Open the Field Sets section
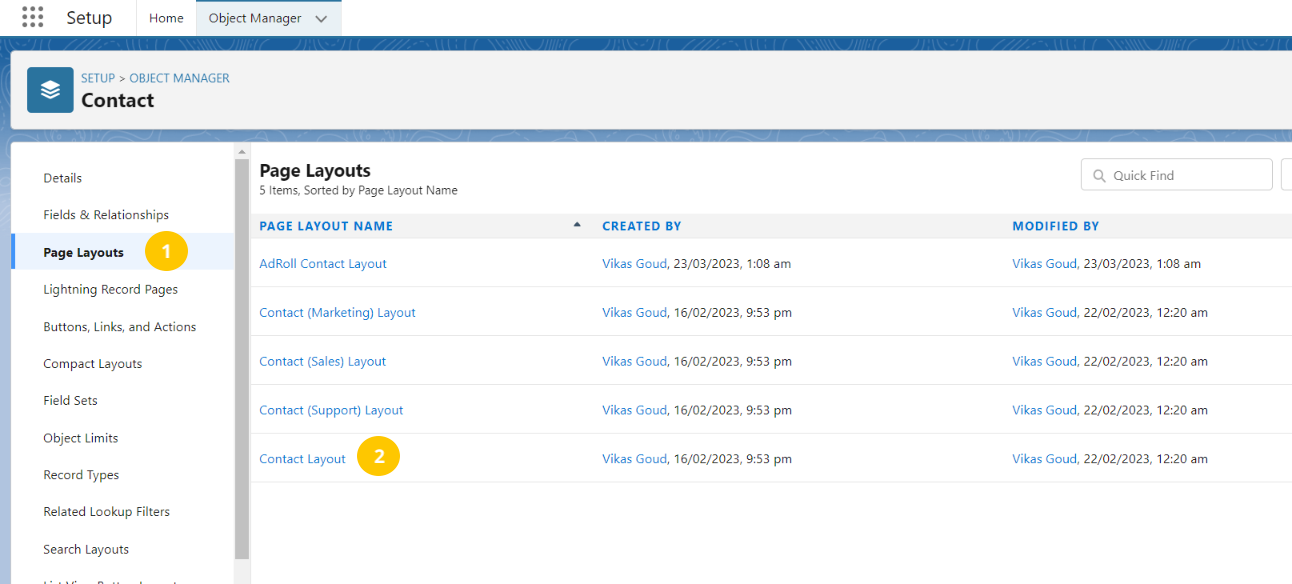The height and width of the screenshot is (584, 1292). coord(71,400)
